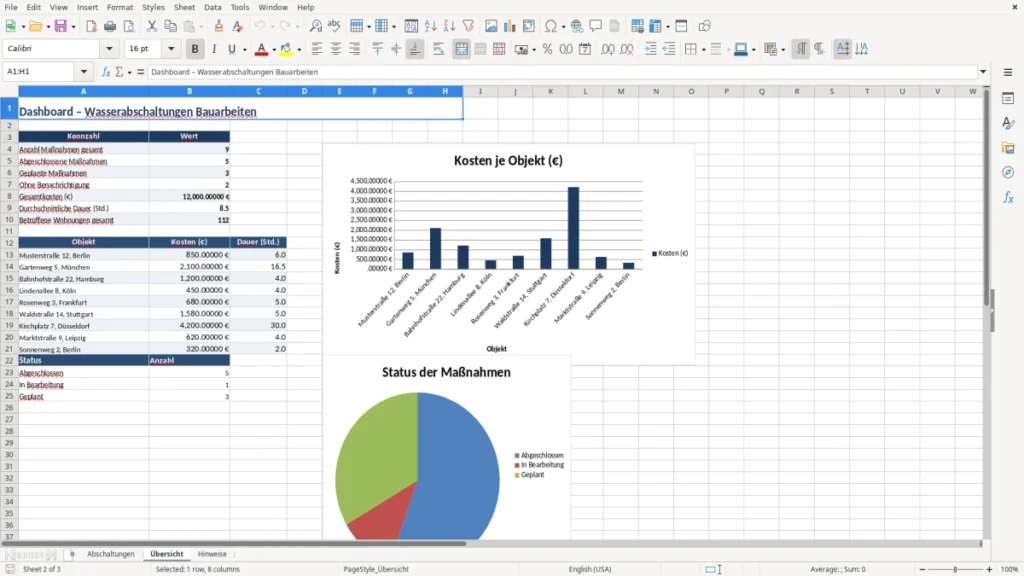This screenshot has width=1024, height=576.
Task: Sort descending
Action: coord(449,26)
